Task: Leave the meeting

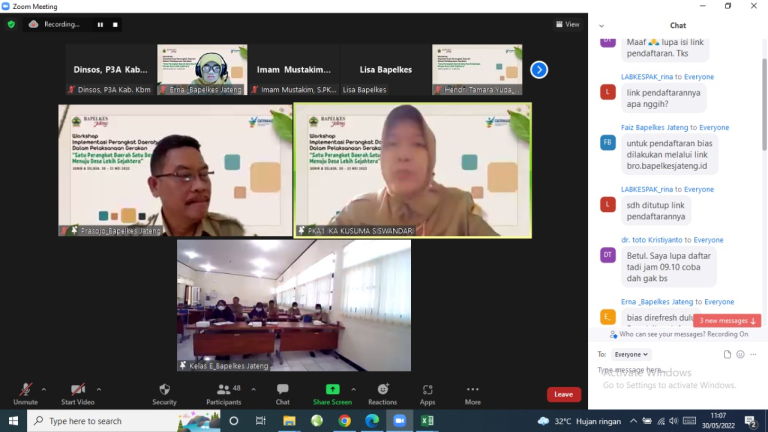Action: [564, 394]
